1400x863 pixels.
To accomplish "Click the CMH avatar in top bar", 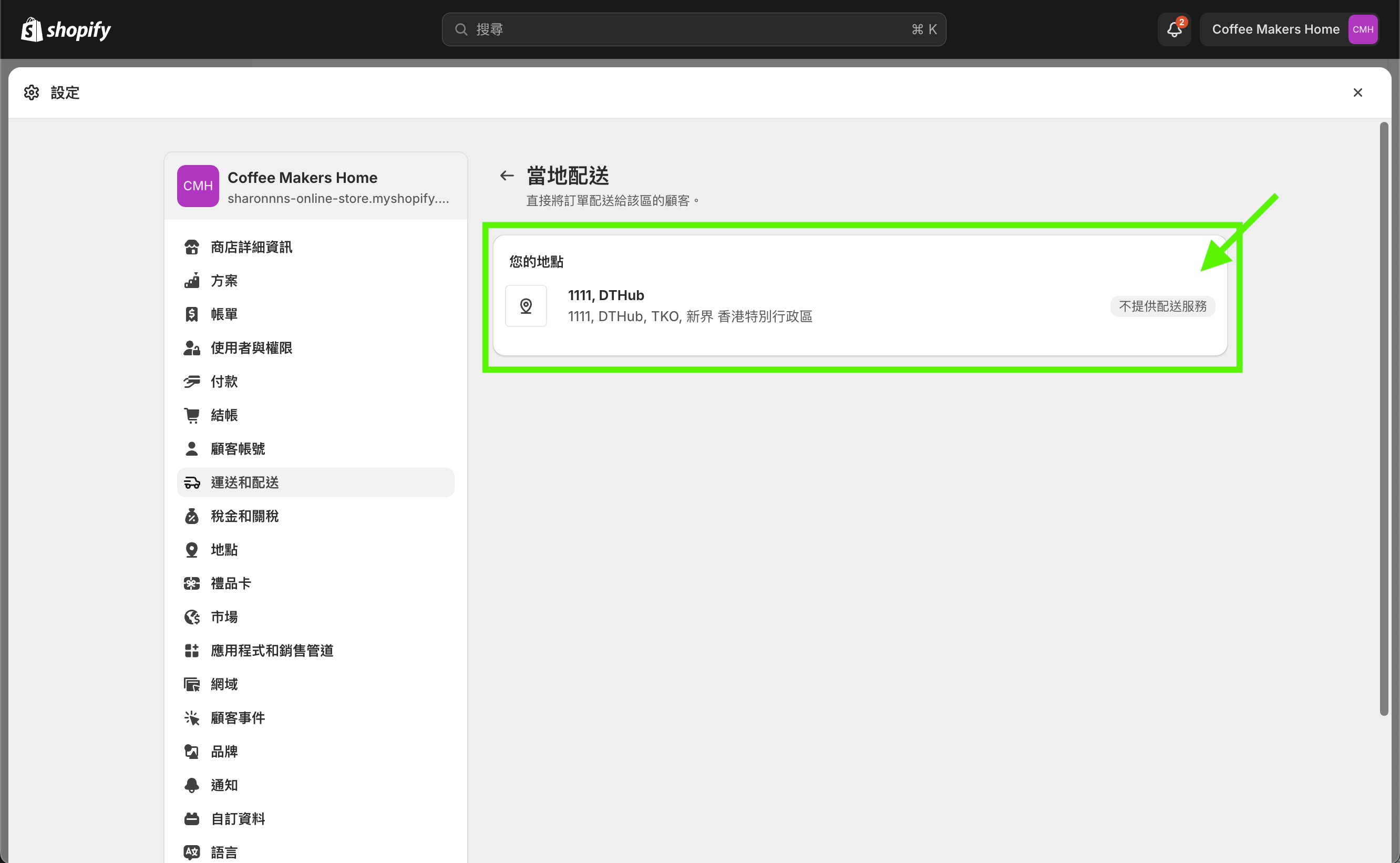I will coord(1362,29).
